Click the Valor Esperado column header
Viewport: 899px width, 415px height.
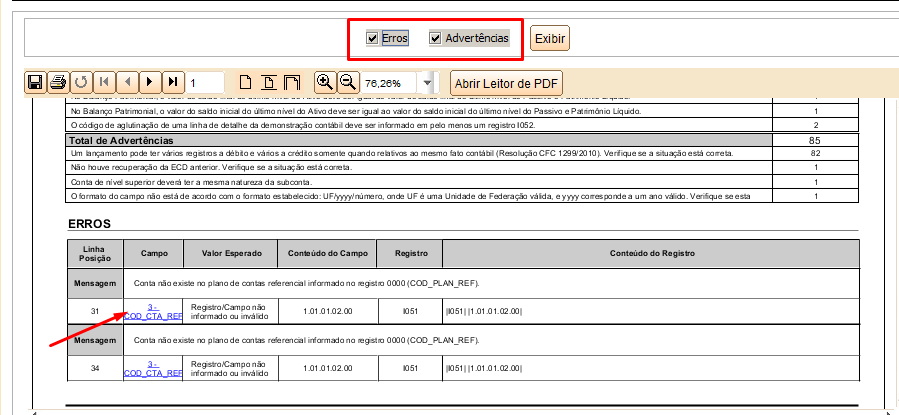pos(231,253)
